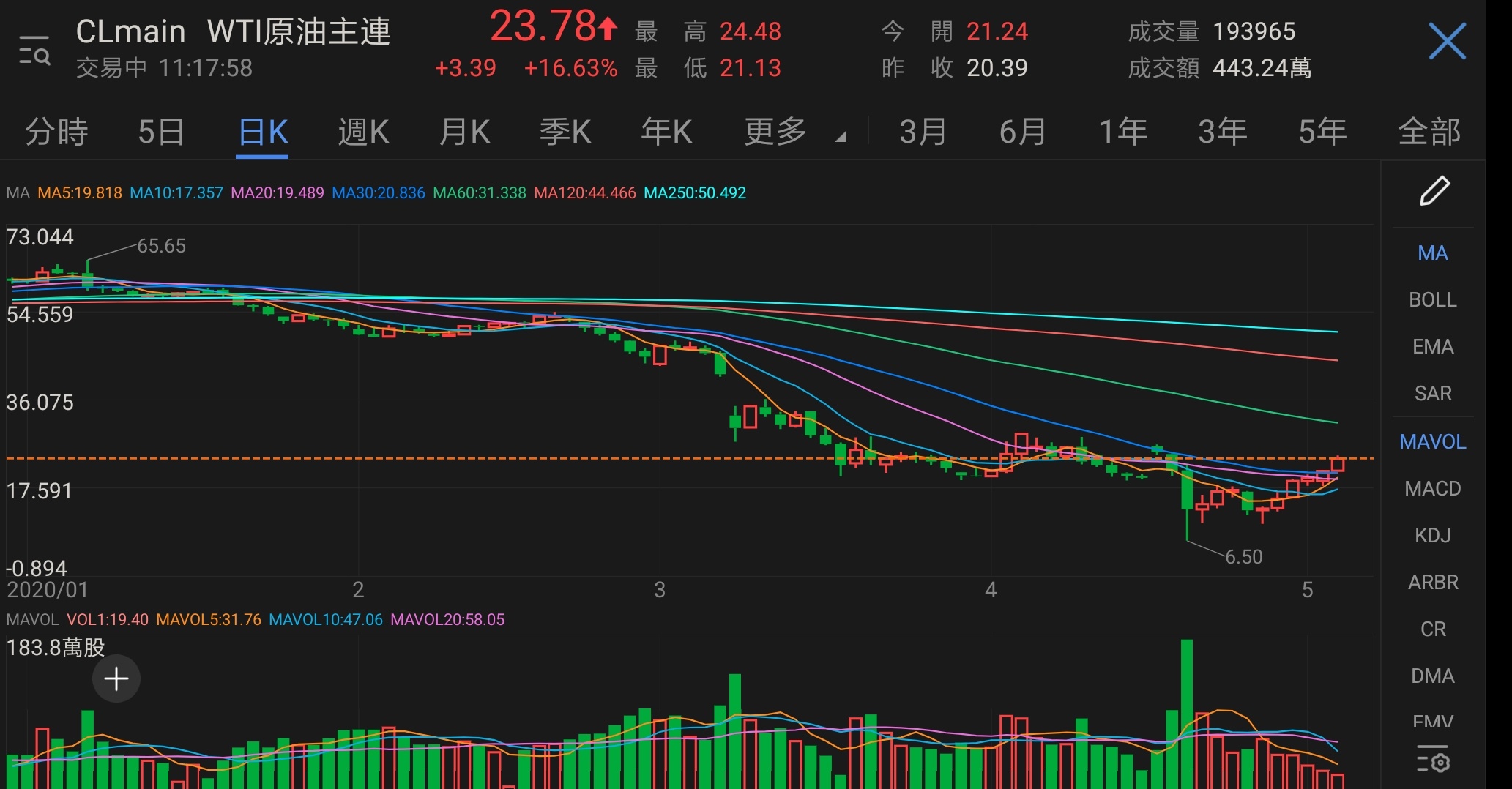Click the MA250 cyan legend label
This screenshot has height=789, width=1512.
694,193
